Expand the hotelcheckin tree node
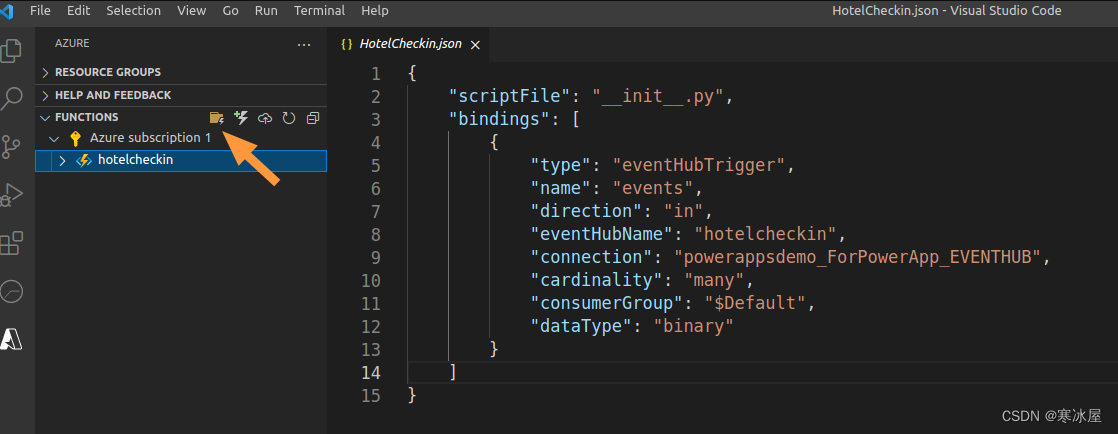 (62, 161)
